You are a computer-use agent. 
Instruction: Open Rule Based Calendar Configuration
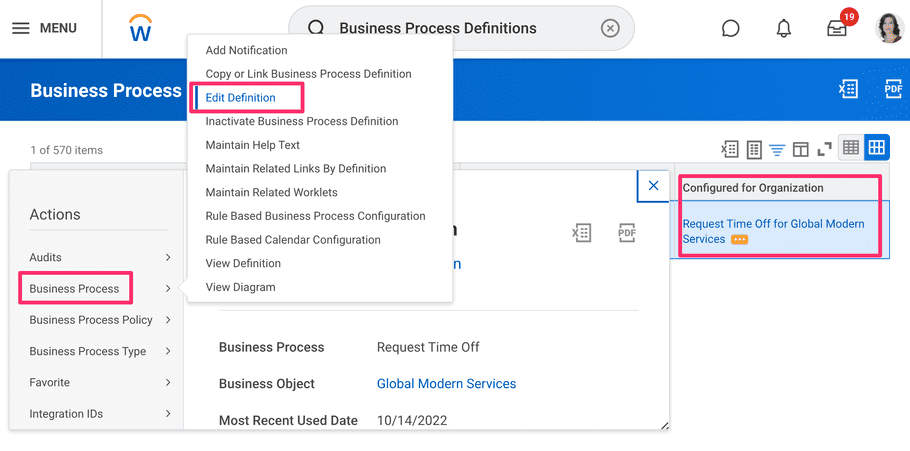point(293,240)
